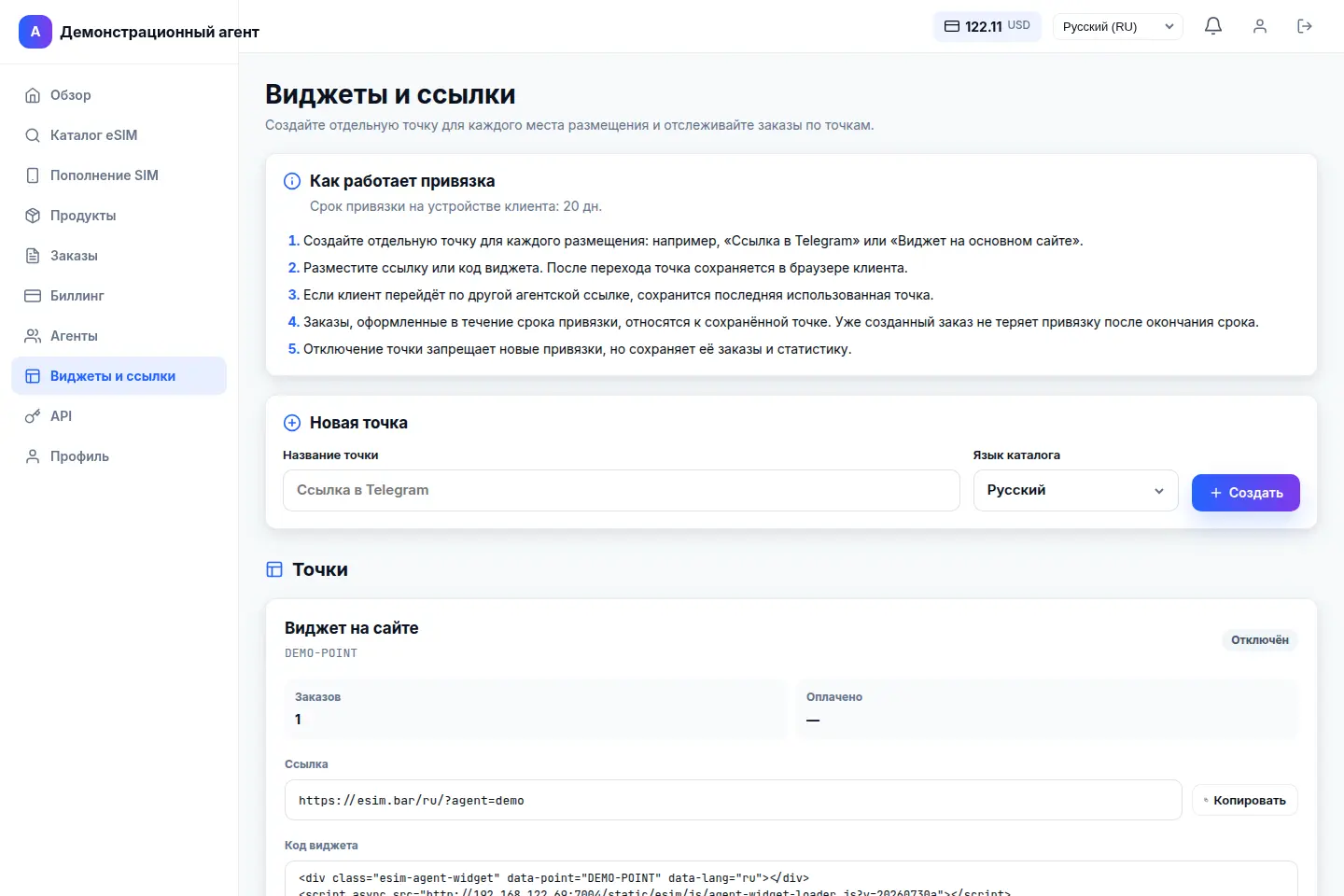Click the info icon near Как работает привязка
1344x896 pixels.
pos(292,181)
